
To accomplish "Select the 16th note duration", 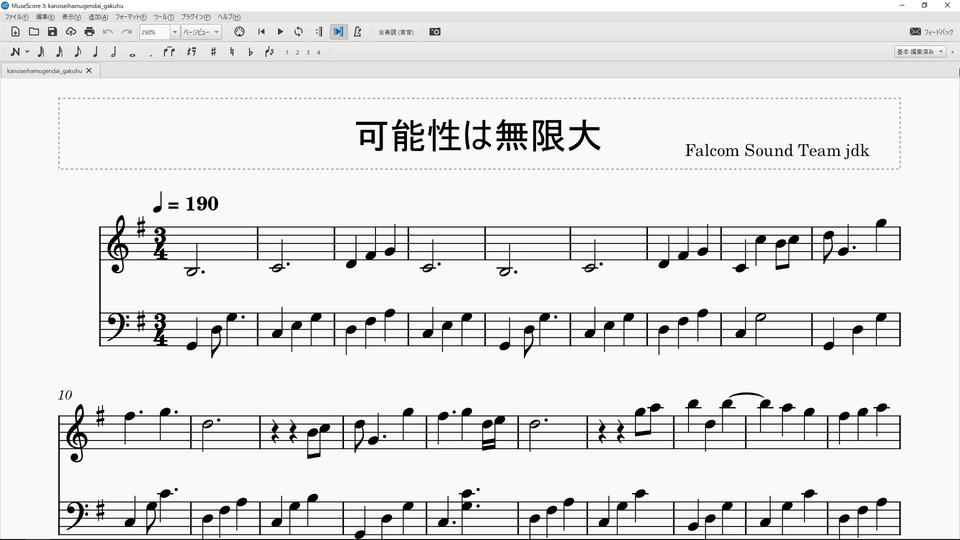I will coord(59,52).
